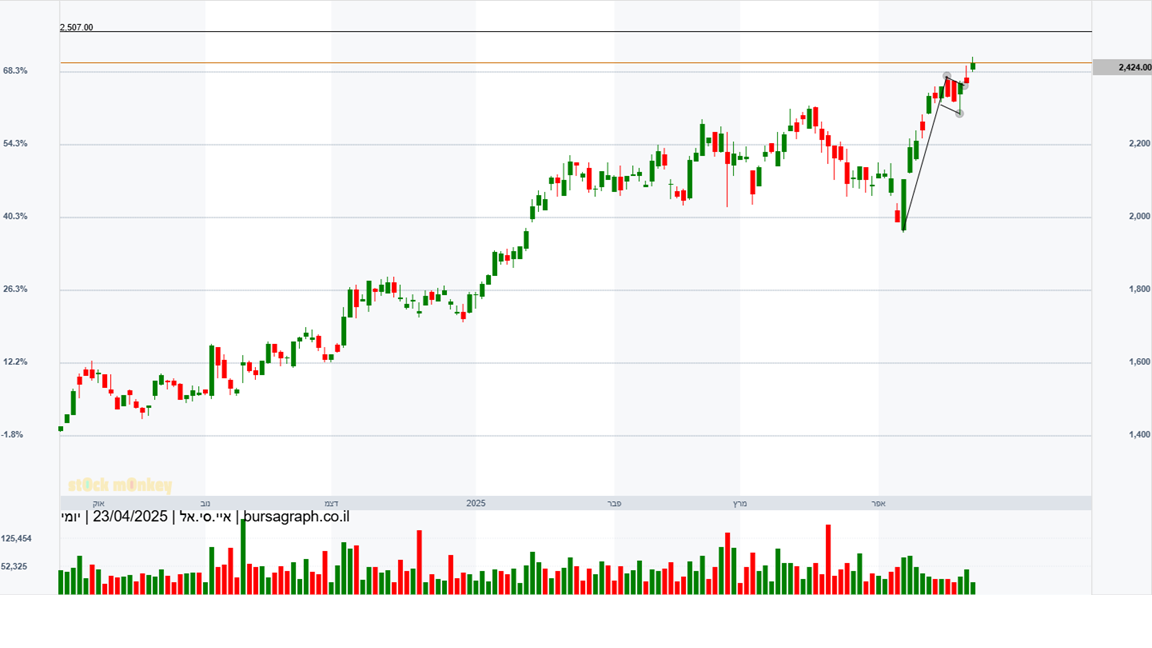Select the פבר month label

614,503
